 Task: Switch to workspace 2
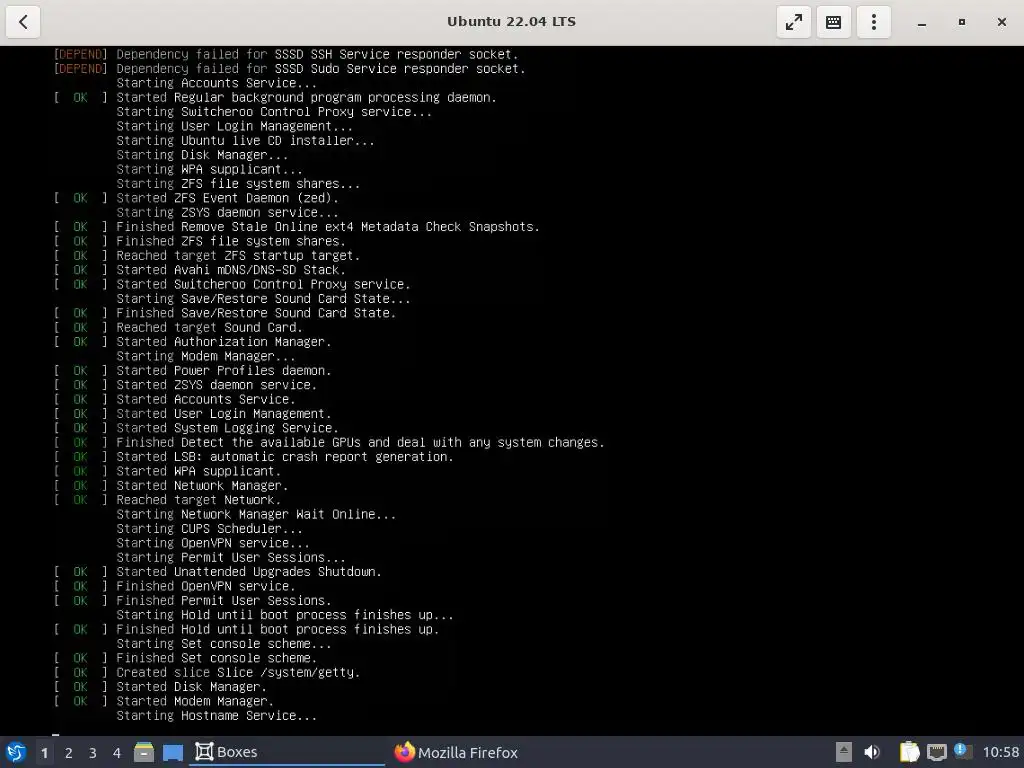pos(69,752)
